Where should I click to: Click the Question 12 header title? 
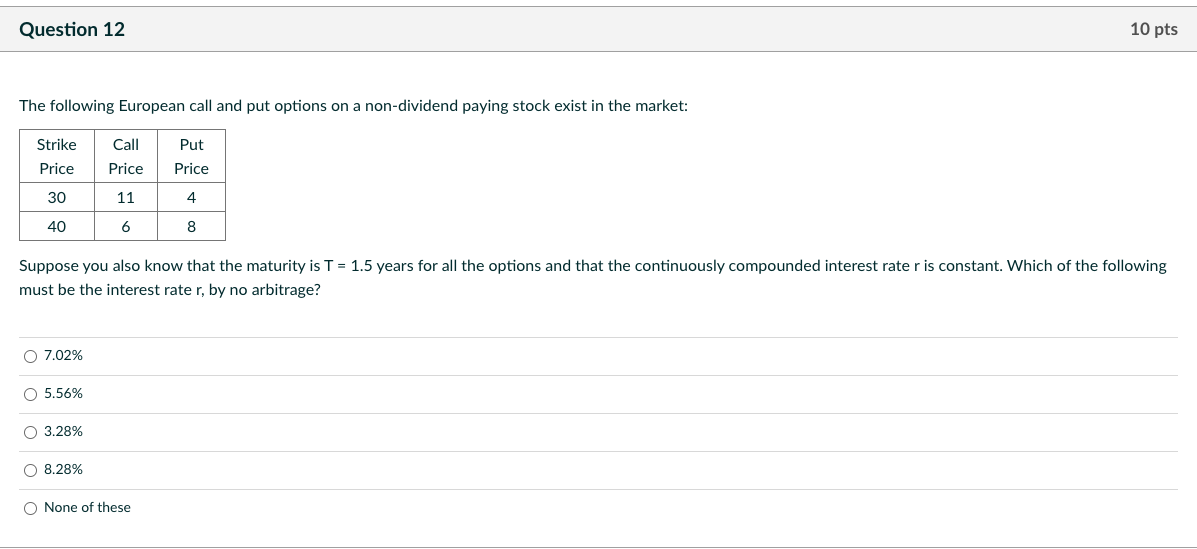tap(72, 29)
